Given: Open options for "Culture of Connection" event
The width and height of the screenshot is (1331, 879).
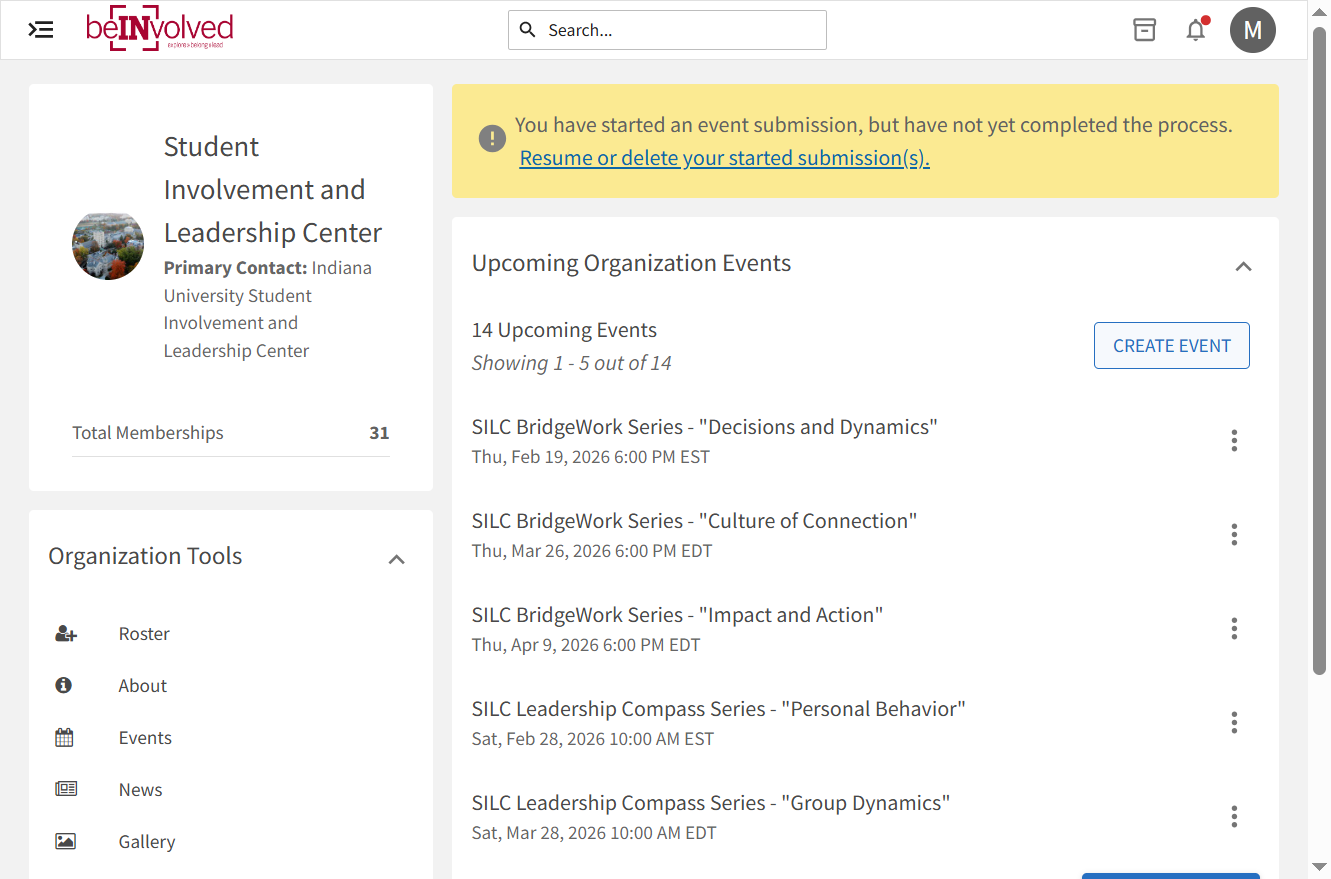Looking at the screenshot, I should (1234, 535).
